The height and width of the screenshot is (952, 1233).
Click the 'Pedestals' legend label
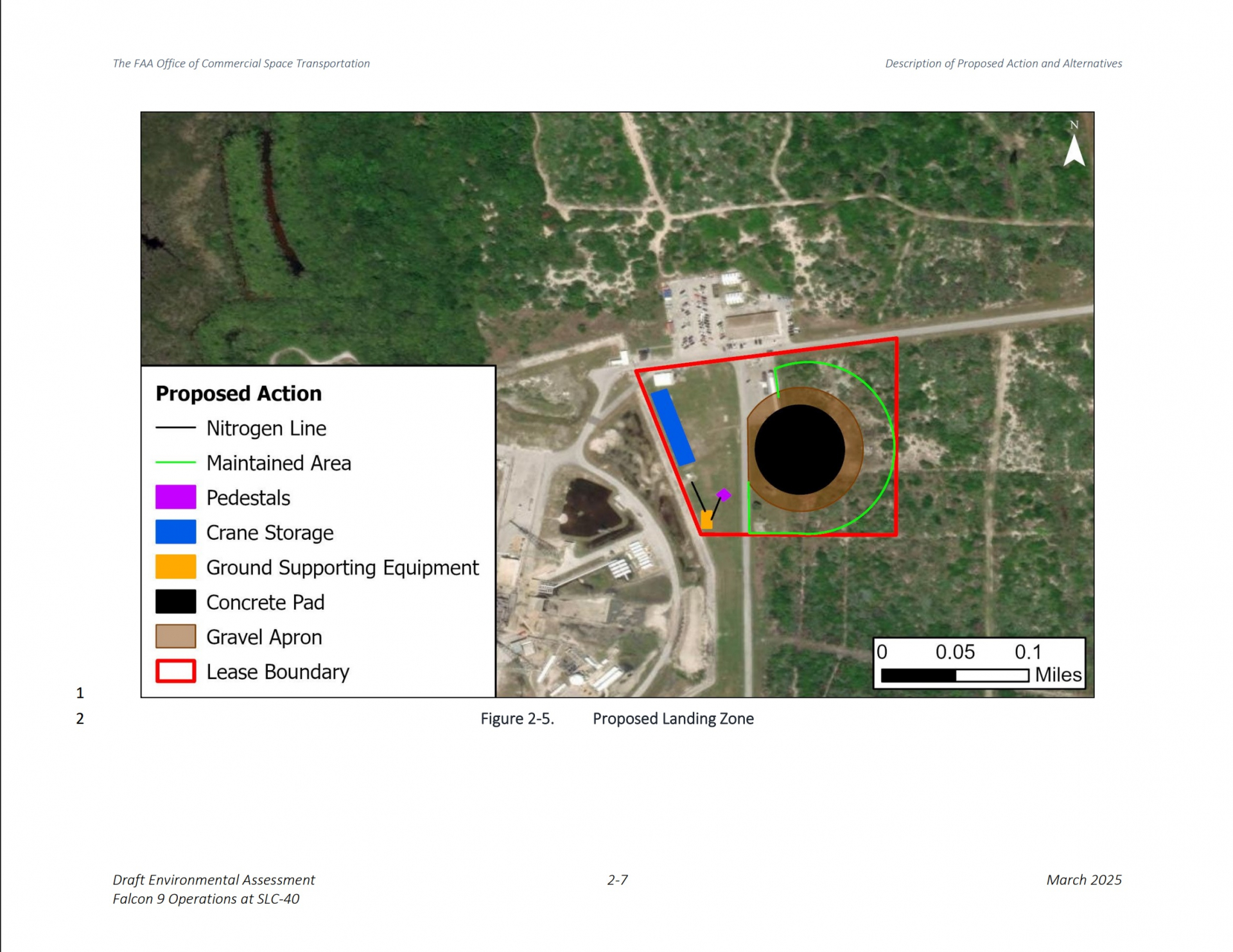pyautogui.click(x=248, y=498)
